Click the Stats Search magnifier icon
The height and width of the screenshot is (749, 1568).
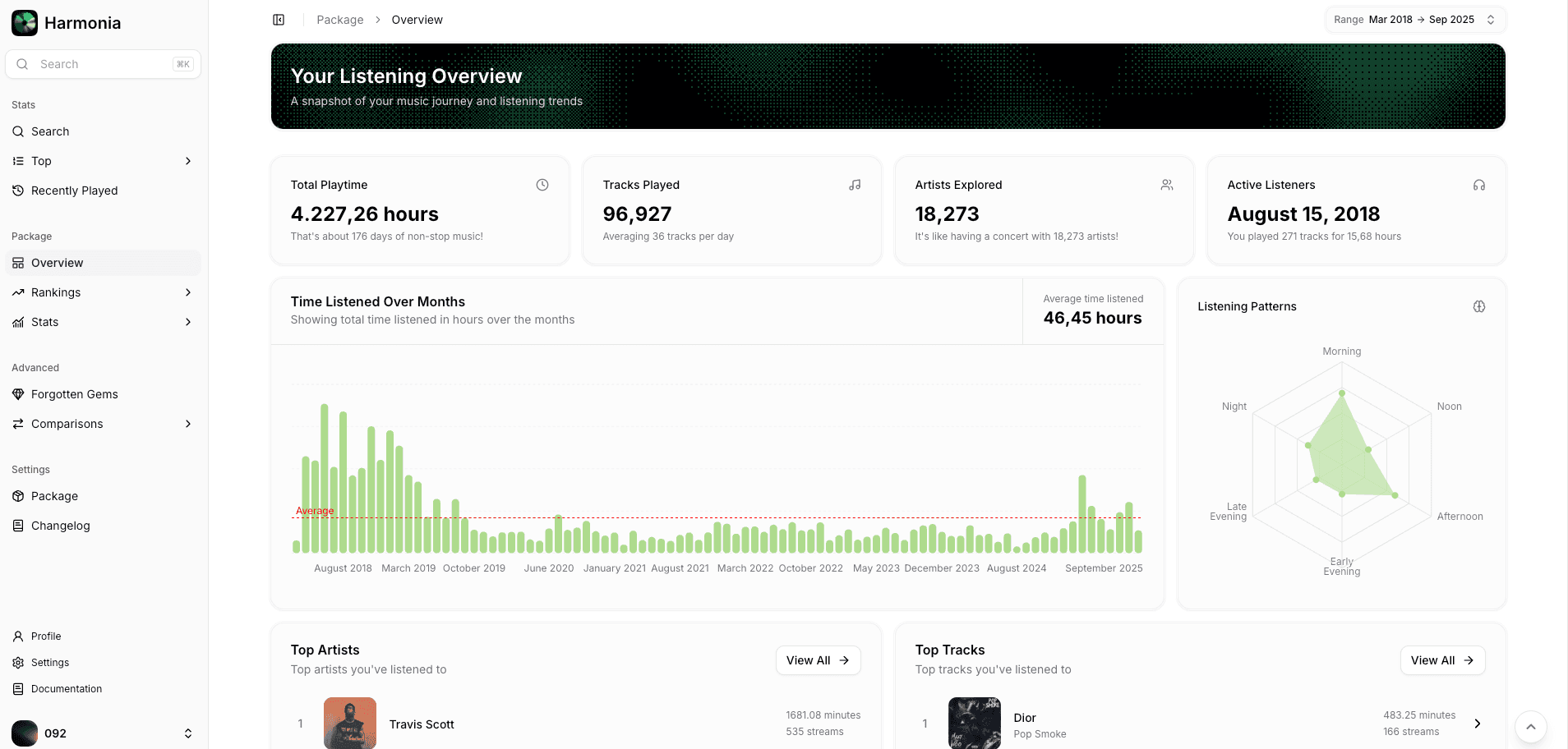point(18,131)
